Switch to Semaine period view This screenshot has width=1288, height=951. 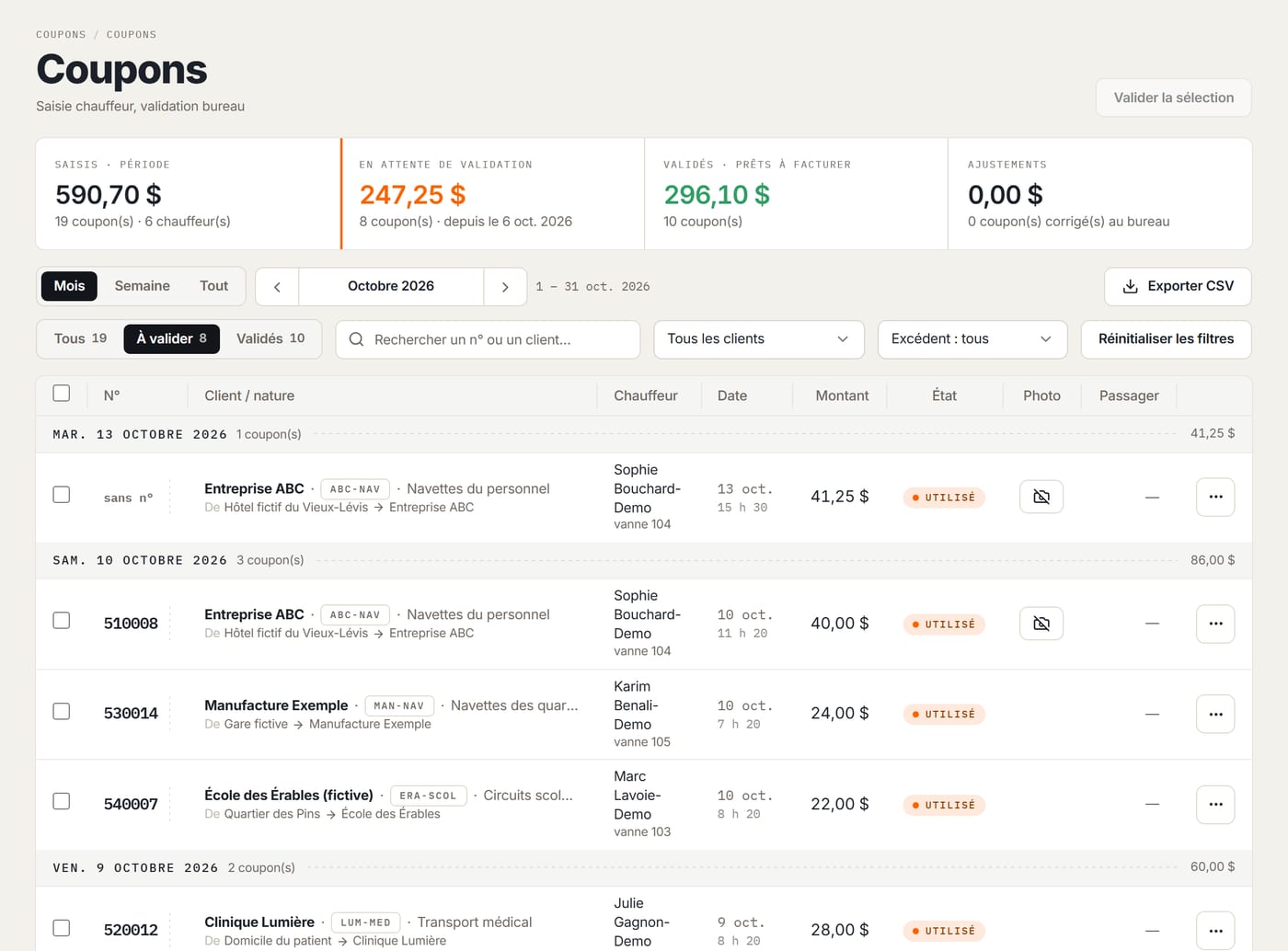point(142,286)
